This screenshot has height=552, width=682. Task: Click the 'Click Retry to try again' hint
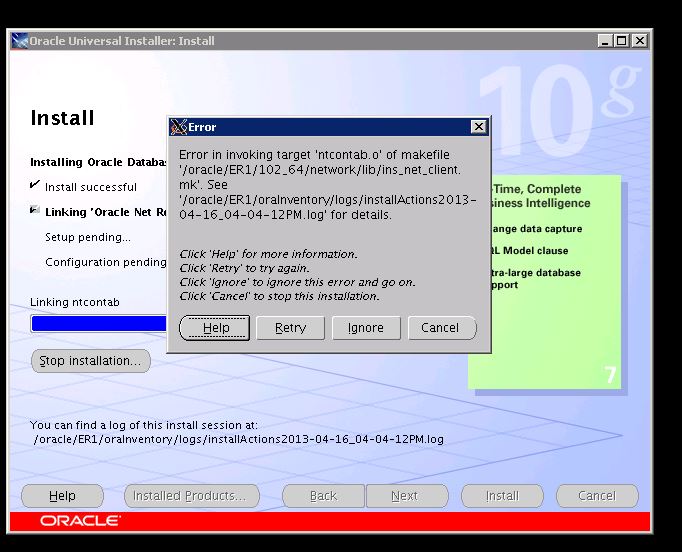(244, 268)
